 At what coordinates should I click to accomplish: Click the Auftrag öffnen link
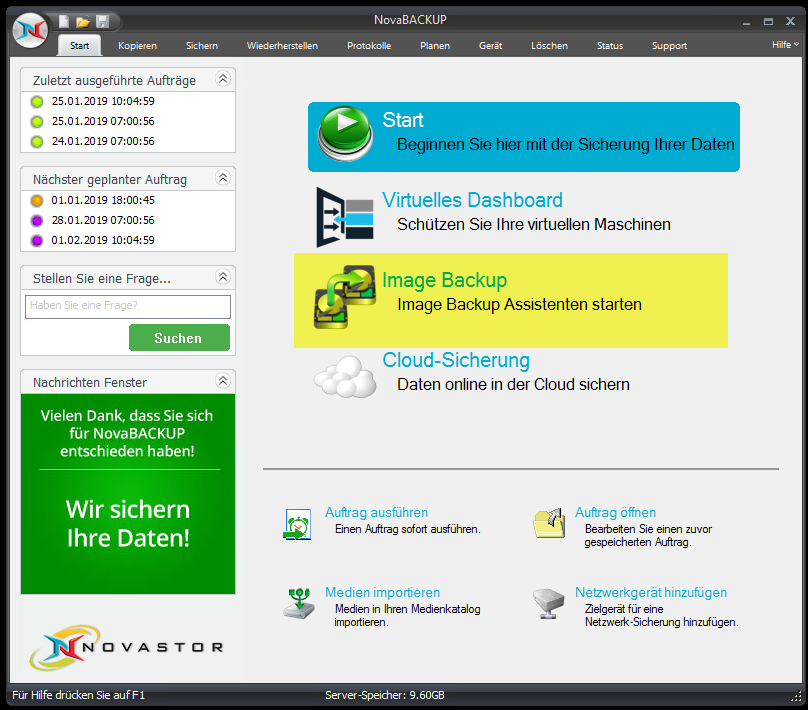coord(615,512)
